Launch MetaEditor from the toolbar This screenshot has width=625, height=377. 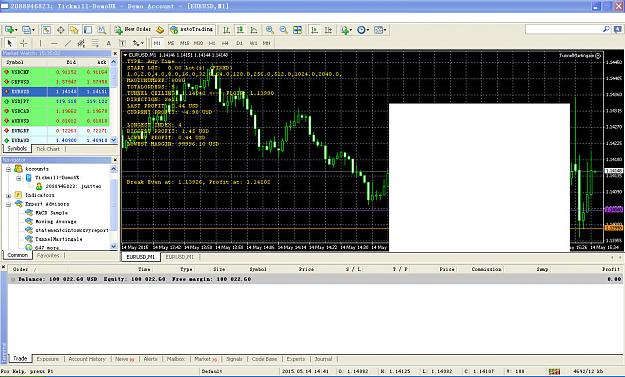pos(160,30)
